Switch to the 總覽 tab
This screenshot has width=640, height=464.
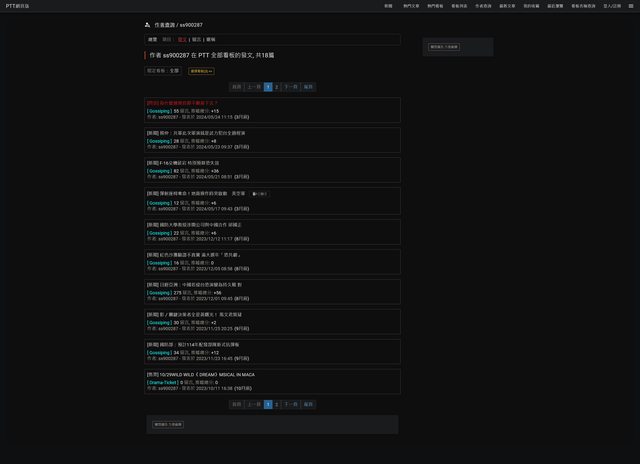[153, 39]
